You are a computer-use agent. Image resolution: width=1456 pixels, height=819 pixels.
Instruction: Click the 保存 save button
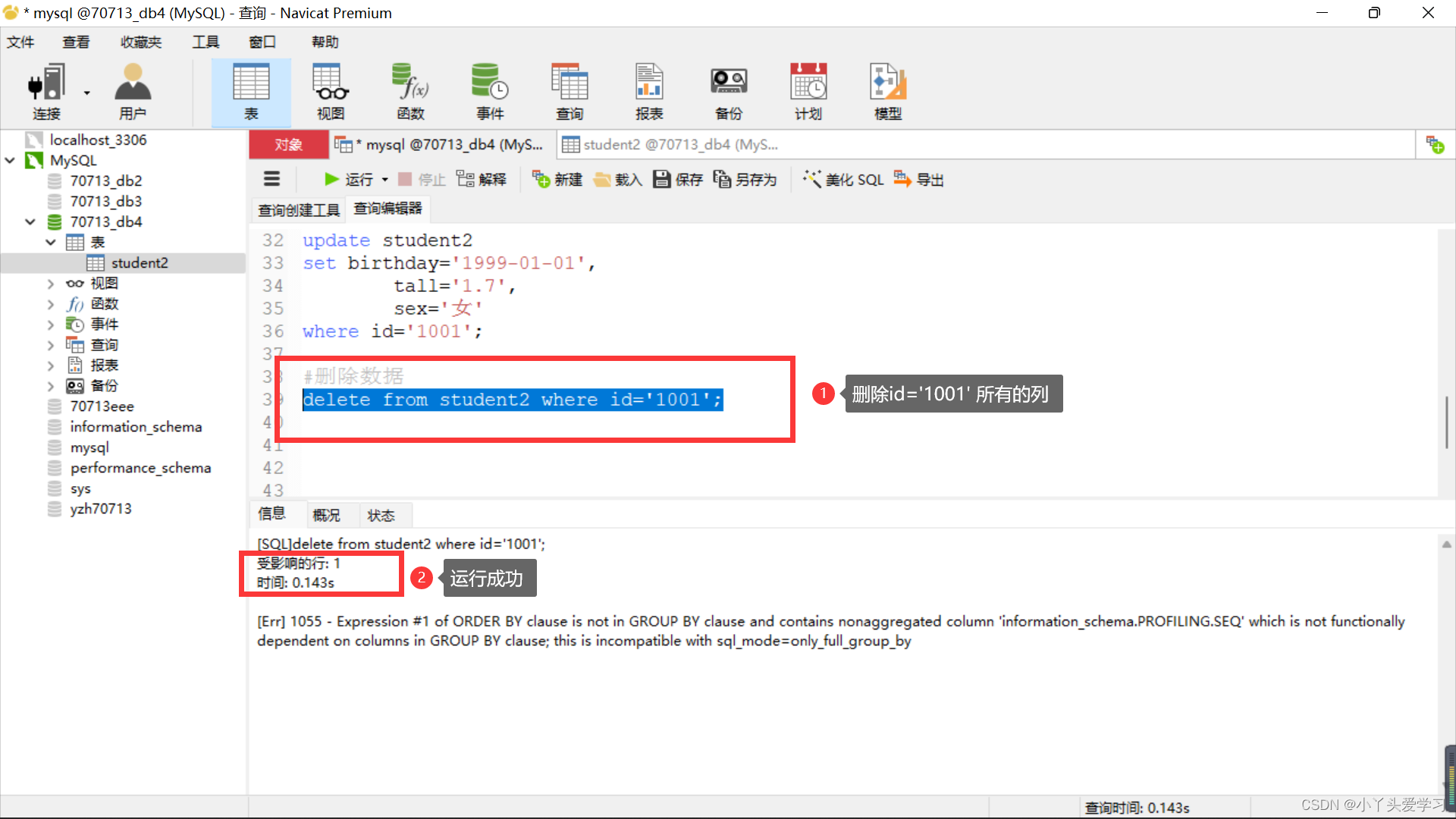679,180
